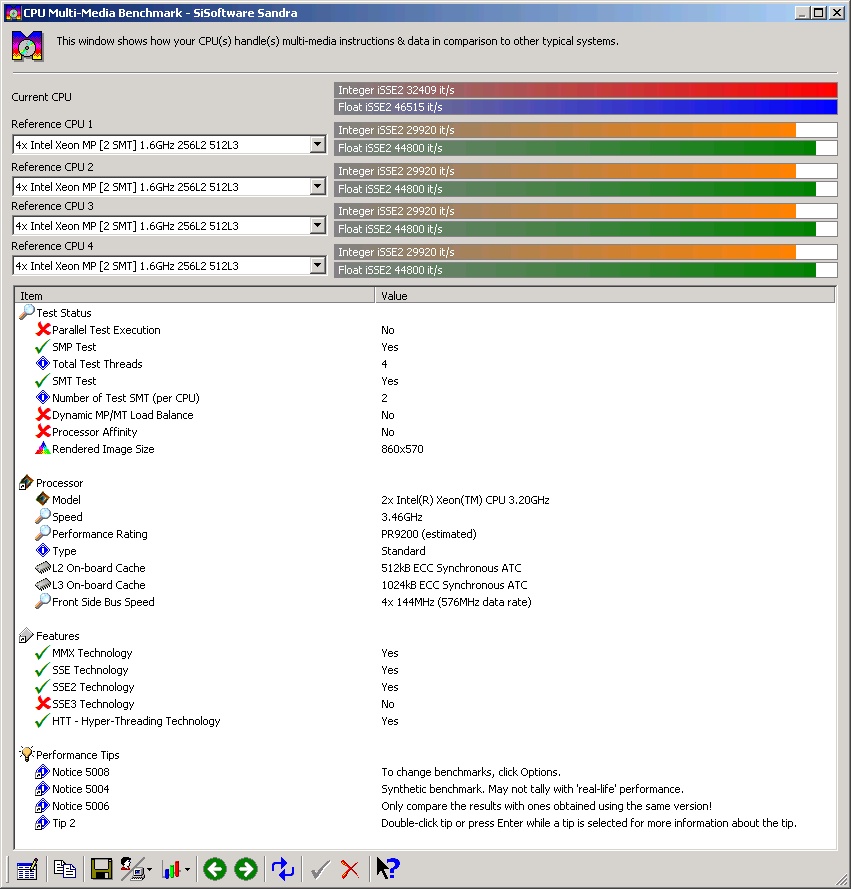The width and height of the screenshot is (851, 889).
Task: Select Number of Test SMT (per CPU) row
Action: tap(425, 398)
